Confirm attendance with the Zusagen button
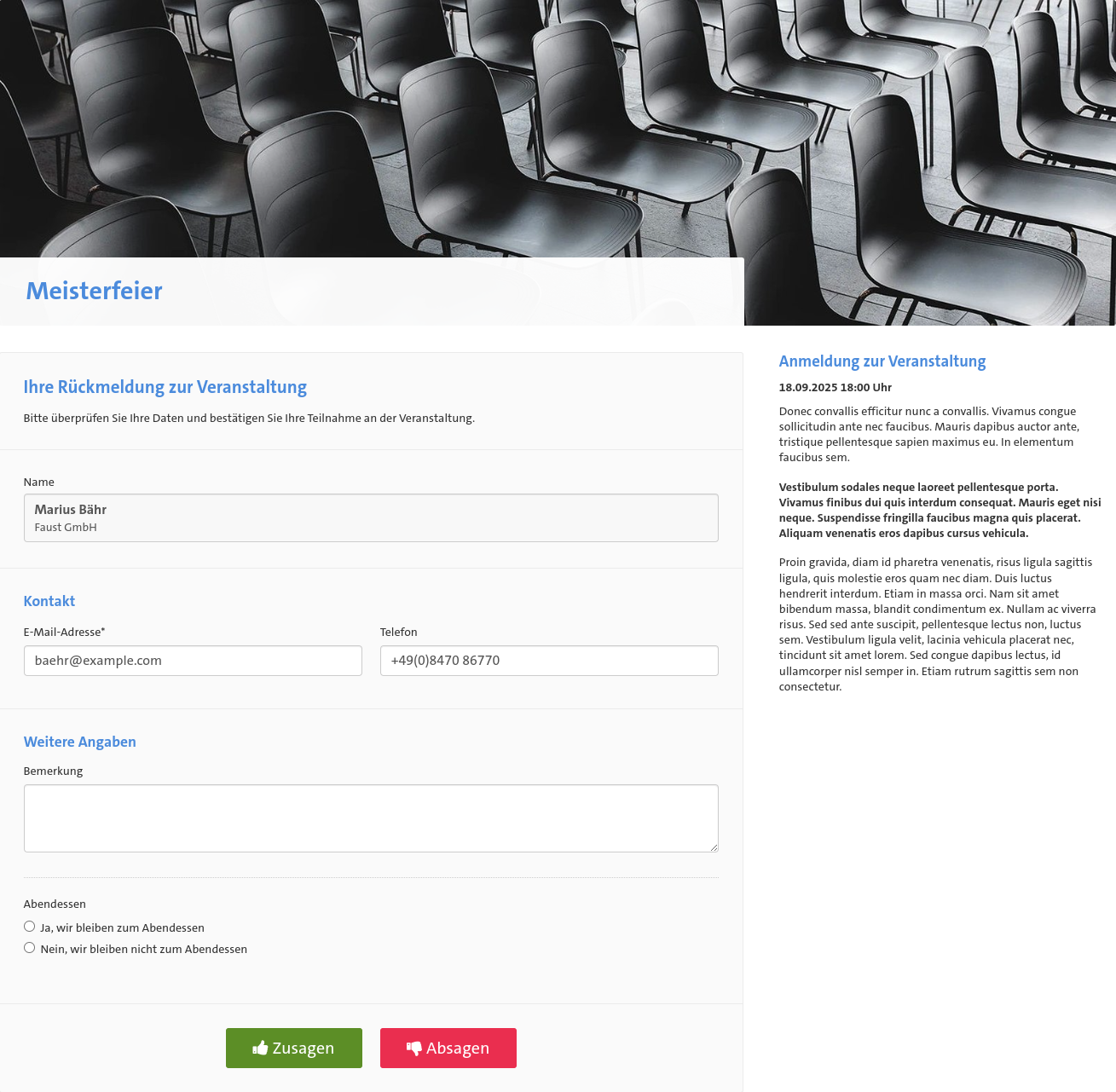 click(294, 1048)
